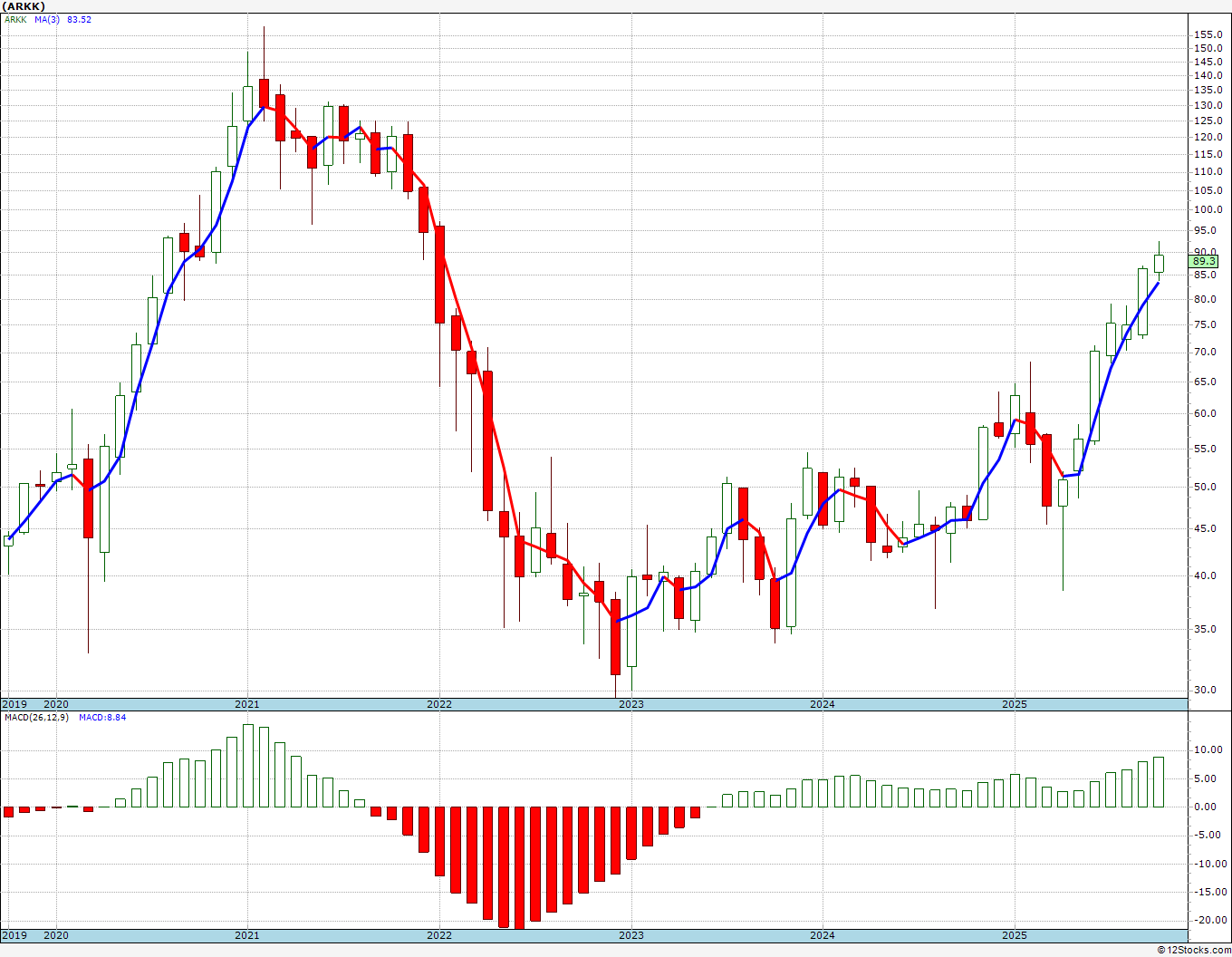Viewport: 1232px width, 957px height.
Task: Click 2023 on the MACD panel time axis
Action: (x=631, y=935)
